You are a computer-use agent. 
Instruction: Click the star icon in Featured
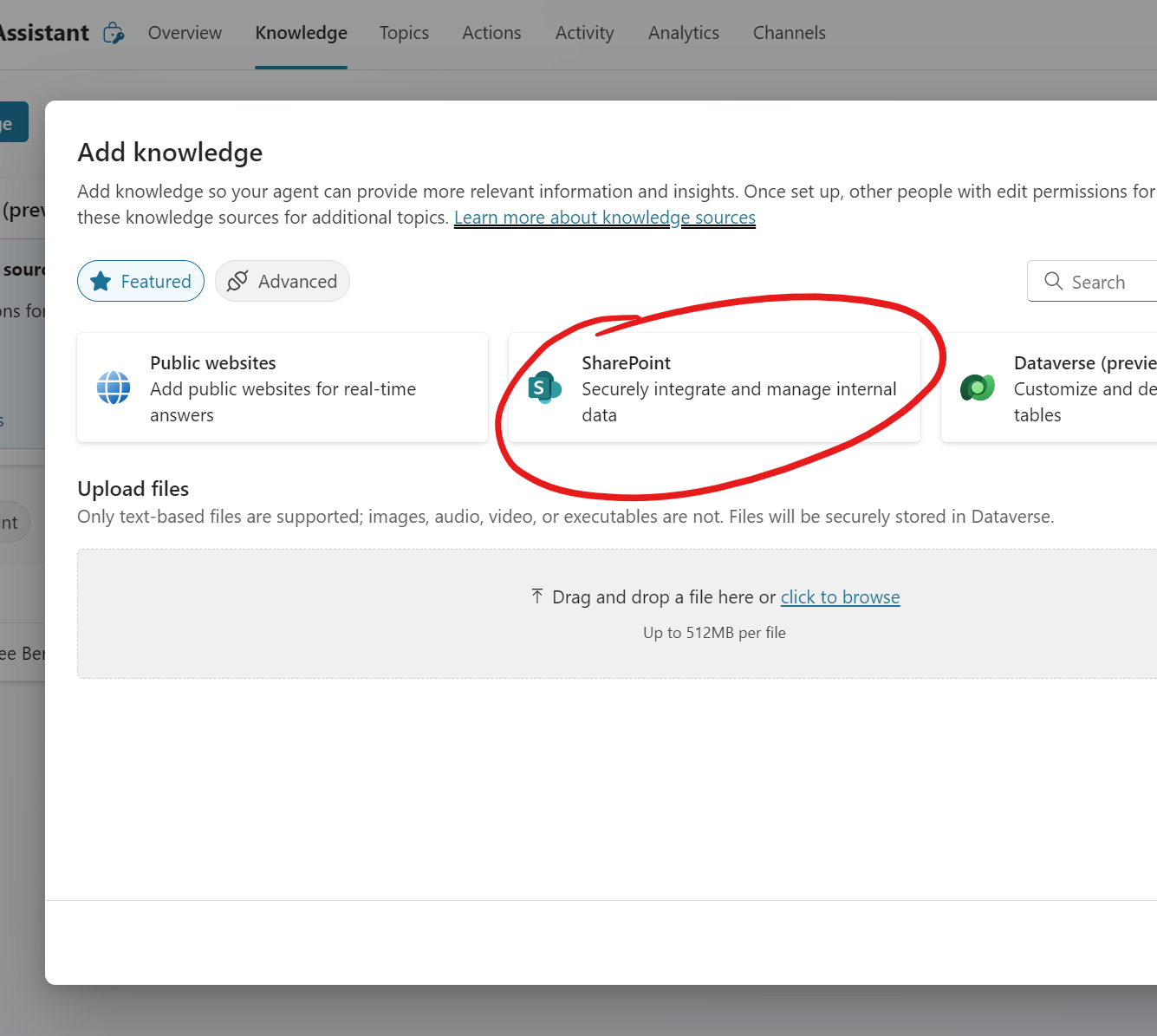[101, 281]
